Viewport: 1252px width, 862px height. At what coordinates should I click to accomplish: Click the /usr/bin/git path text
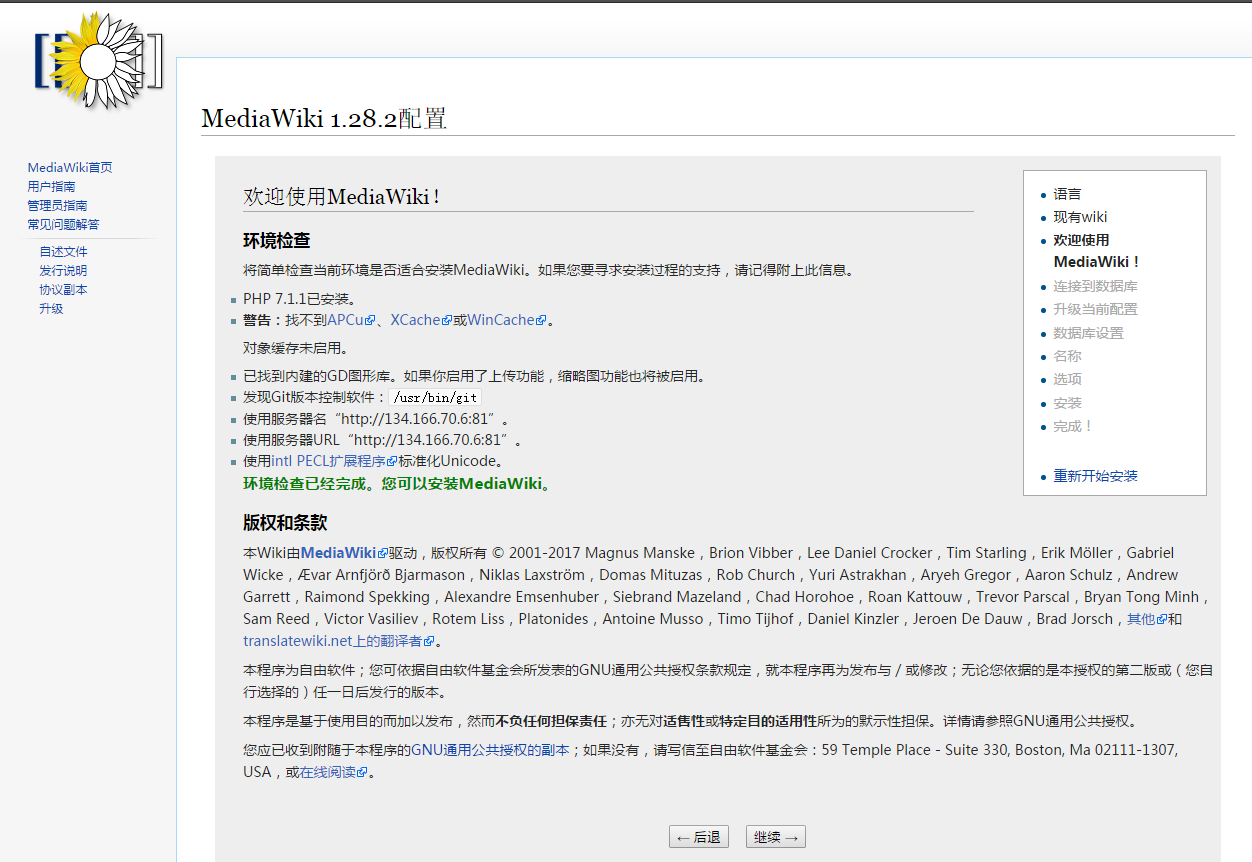(435, 397)
